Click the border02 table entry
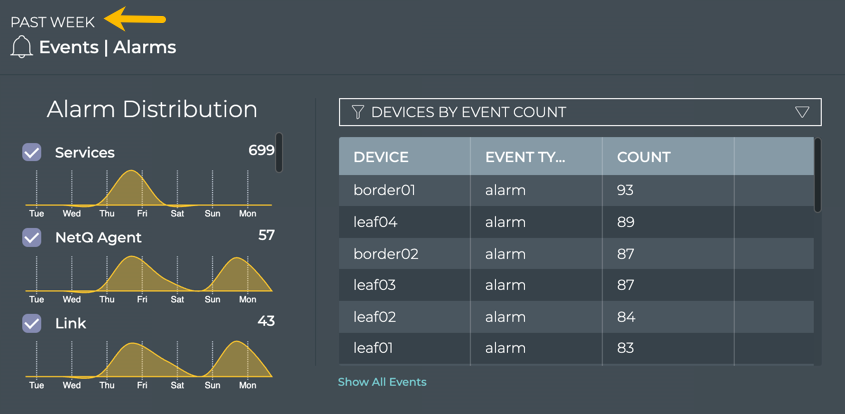845x414 pixels. click(385, 254)
